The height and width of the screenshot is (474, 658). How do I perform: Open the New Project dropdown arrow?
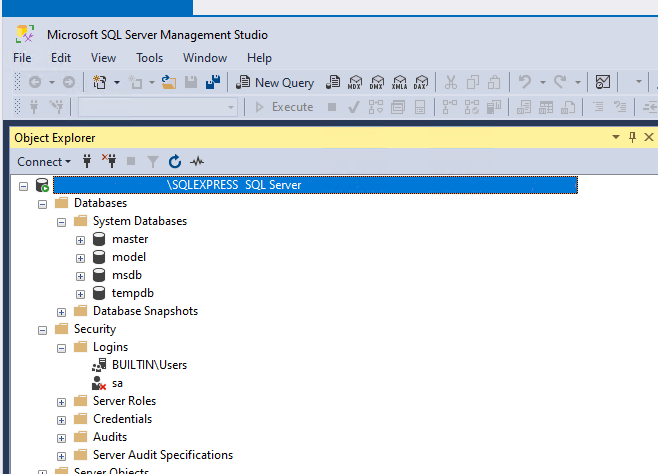pos(117,82)
